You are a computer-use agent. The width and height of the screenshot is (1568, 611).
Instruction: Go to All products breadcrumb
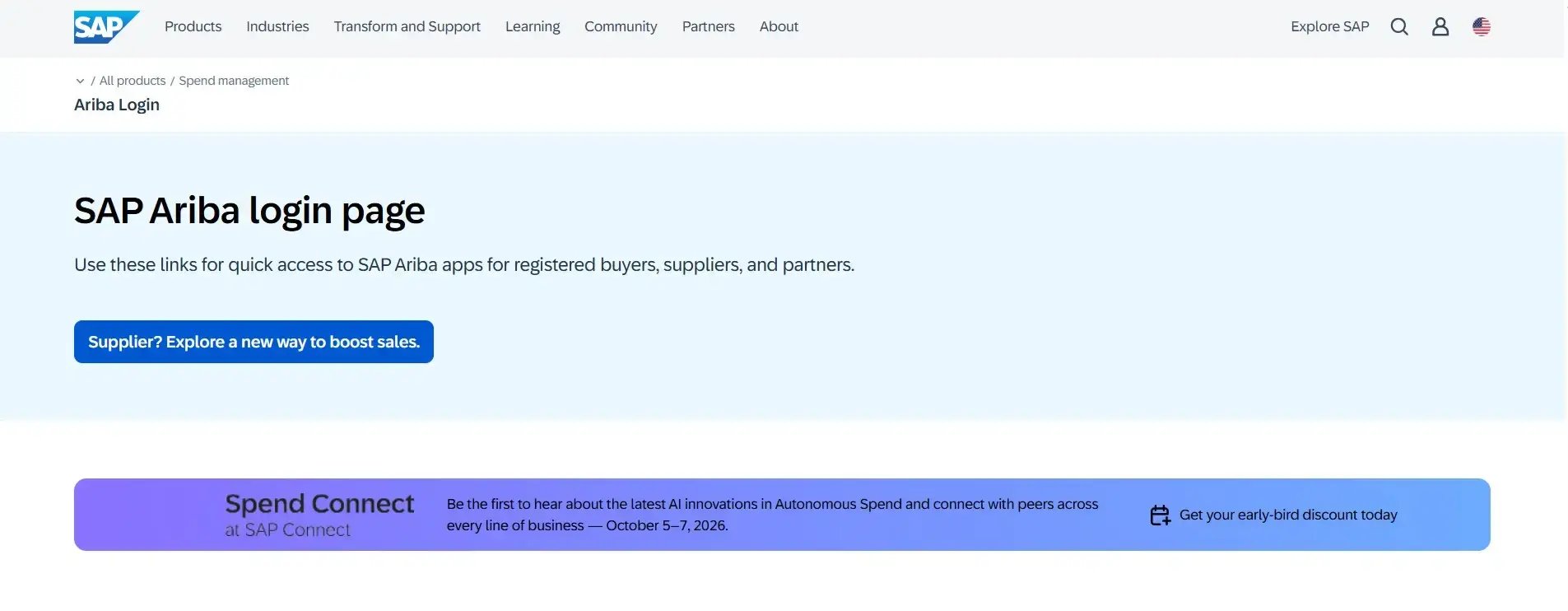click(x=133, y=81)
